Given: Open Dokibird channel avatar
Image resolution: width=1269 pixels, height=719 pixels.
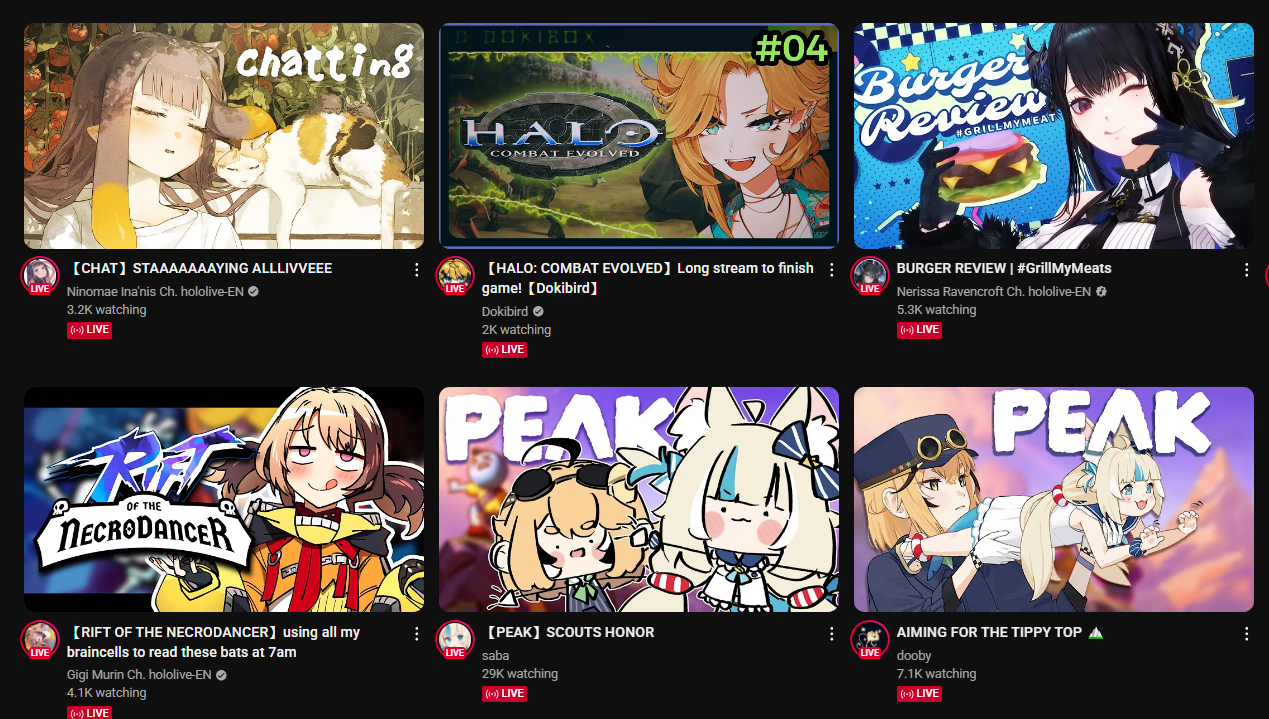Looking at the screenshot, I should tap(455, 275).
